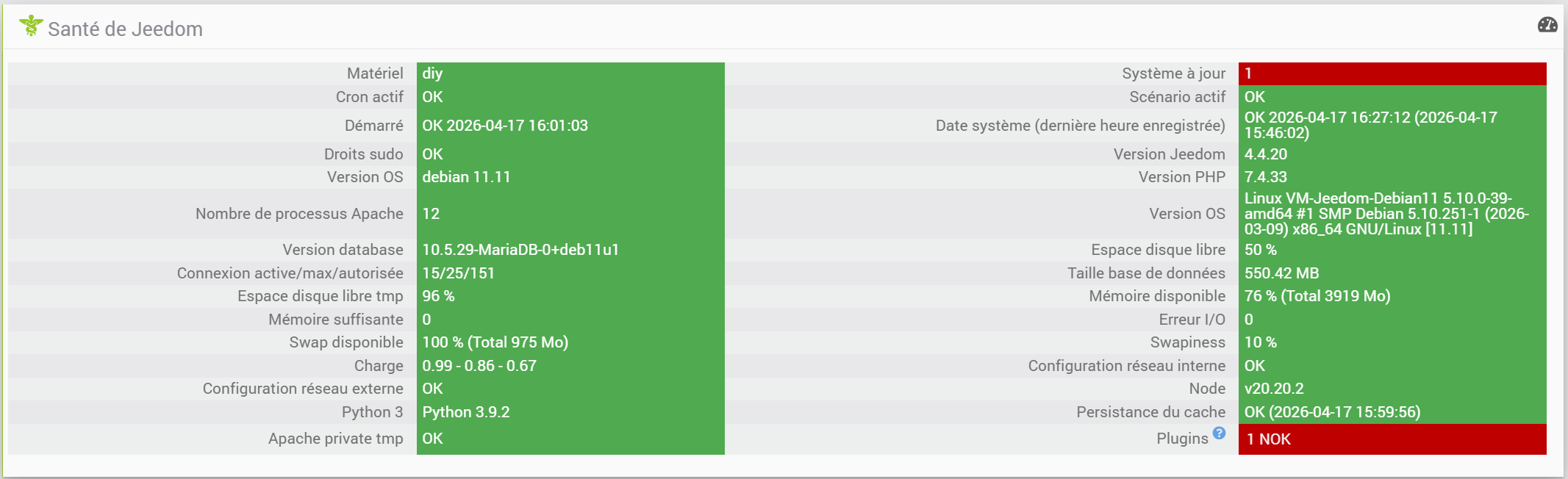
Task: Click the Démarré start date value
Action: click(505, 126)
